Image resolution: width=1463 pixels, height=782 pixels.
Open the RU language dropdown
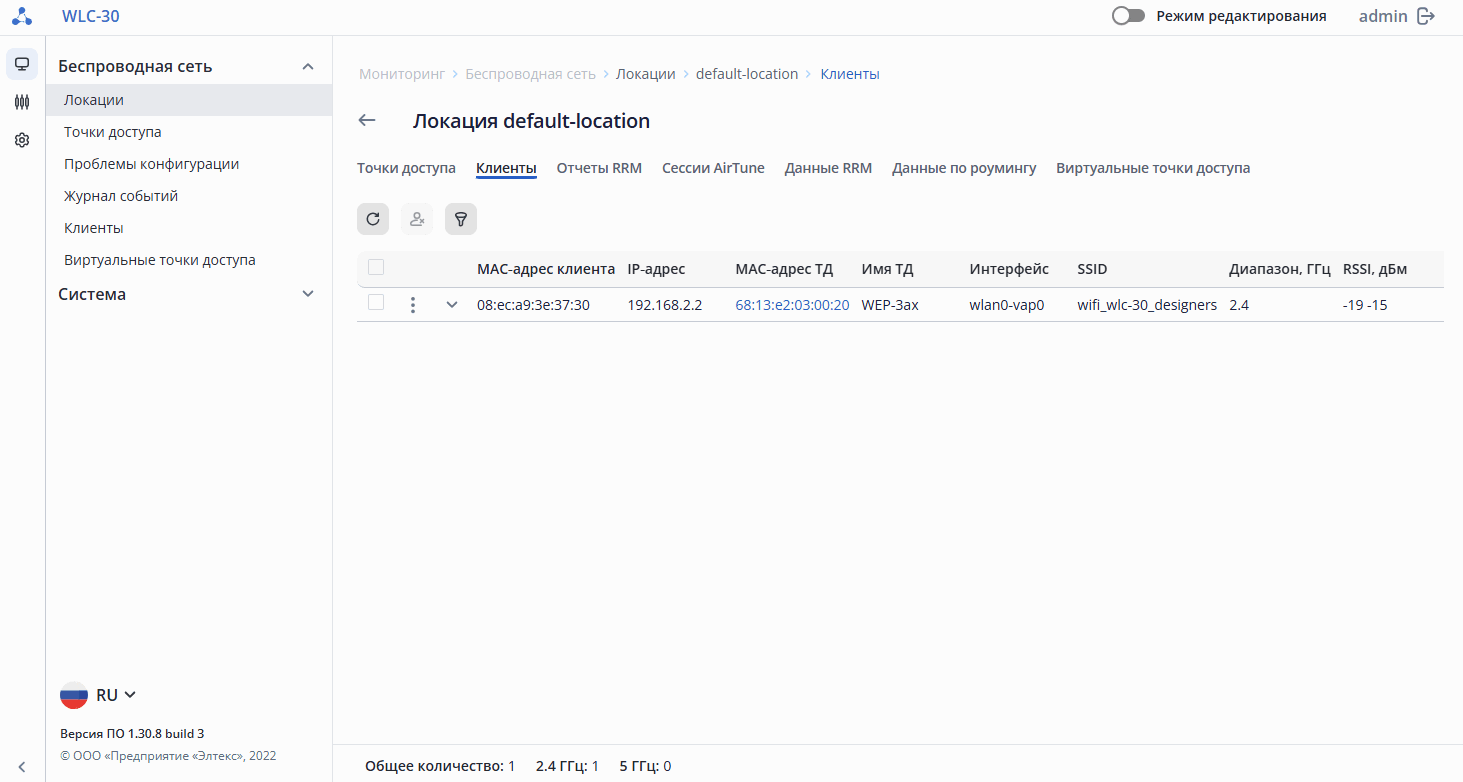(116, 695)
